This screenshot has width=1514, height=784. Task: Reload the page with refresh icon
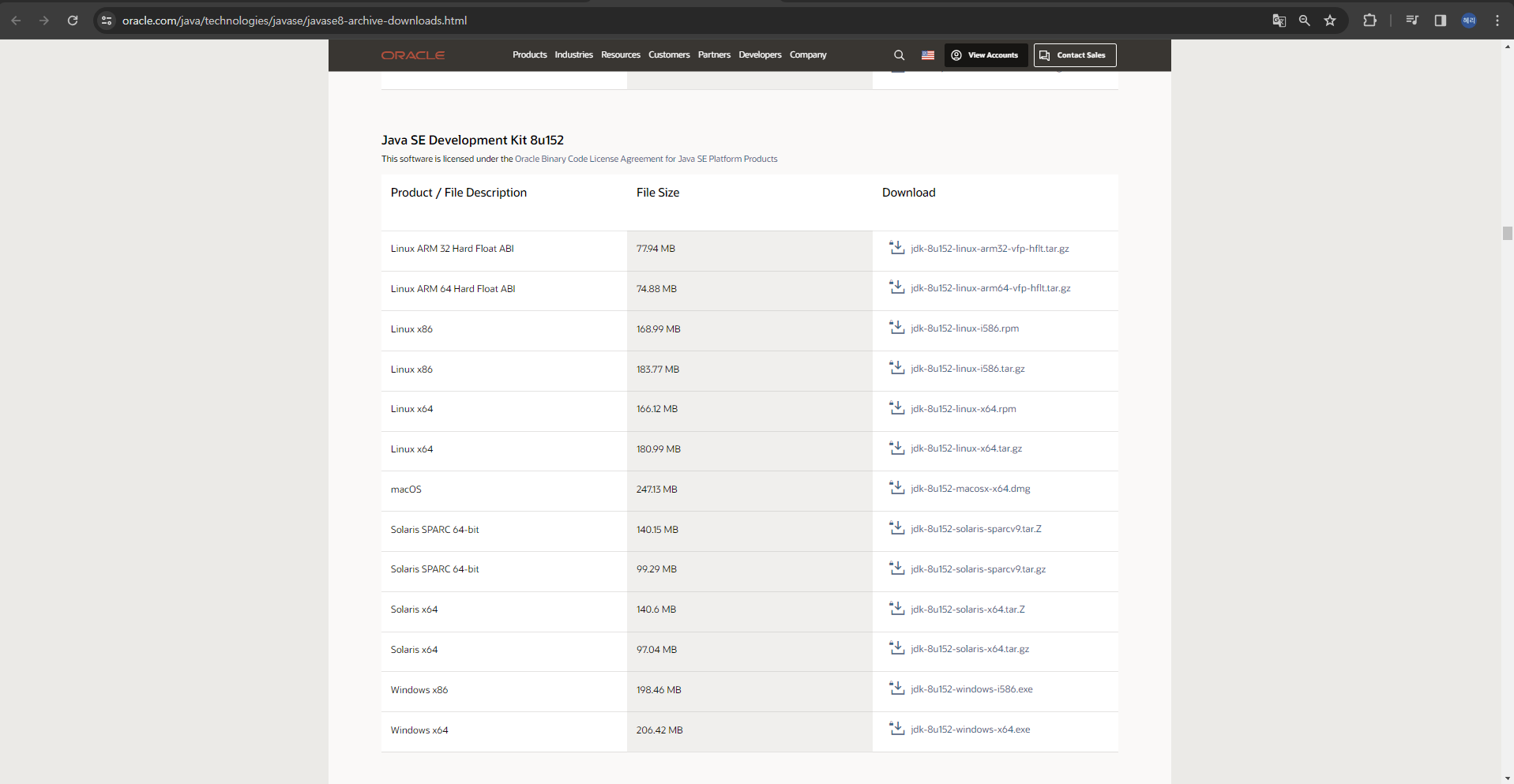pos(73,21)
